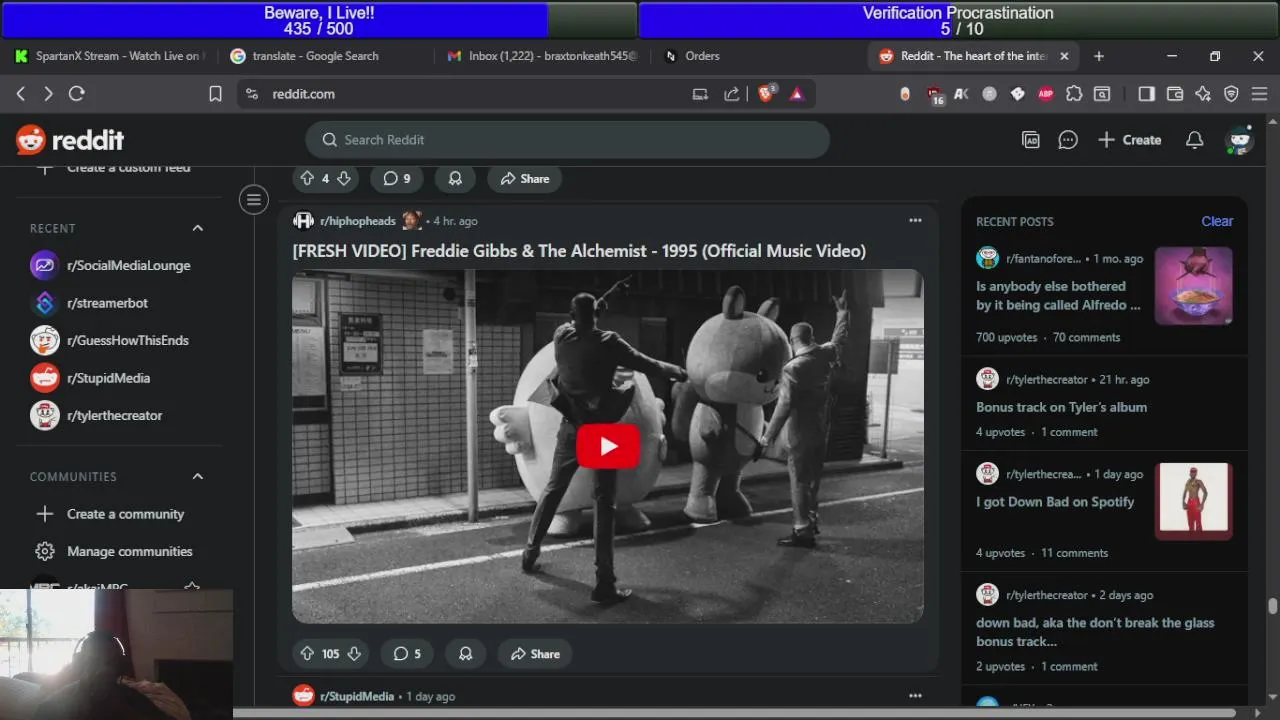
Task: Upvote the Freddie Gibbs 1995 post
Action: click(x=307, y=654)
